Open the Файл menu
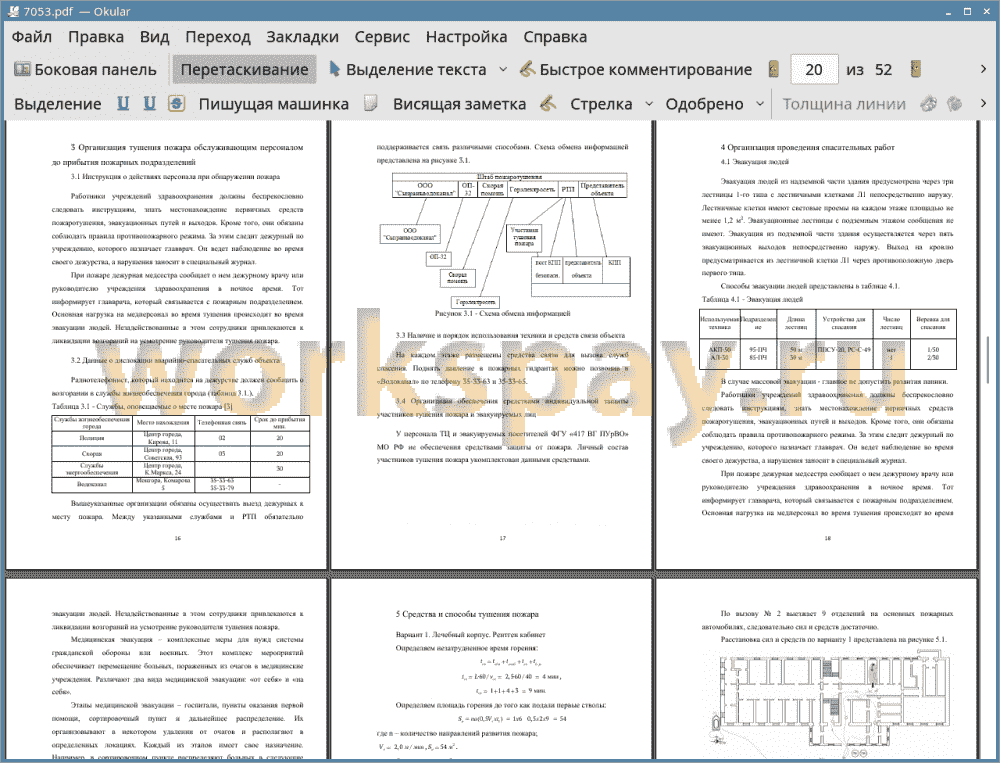The height and width of the screenshot is (763, 1000). click(31, 36)
